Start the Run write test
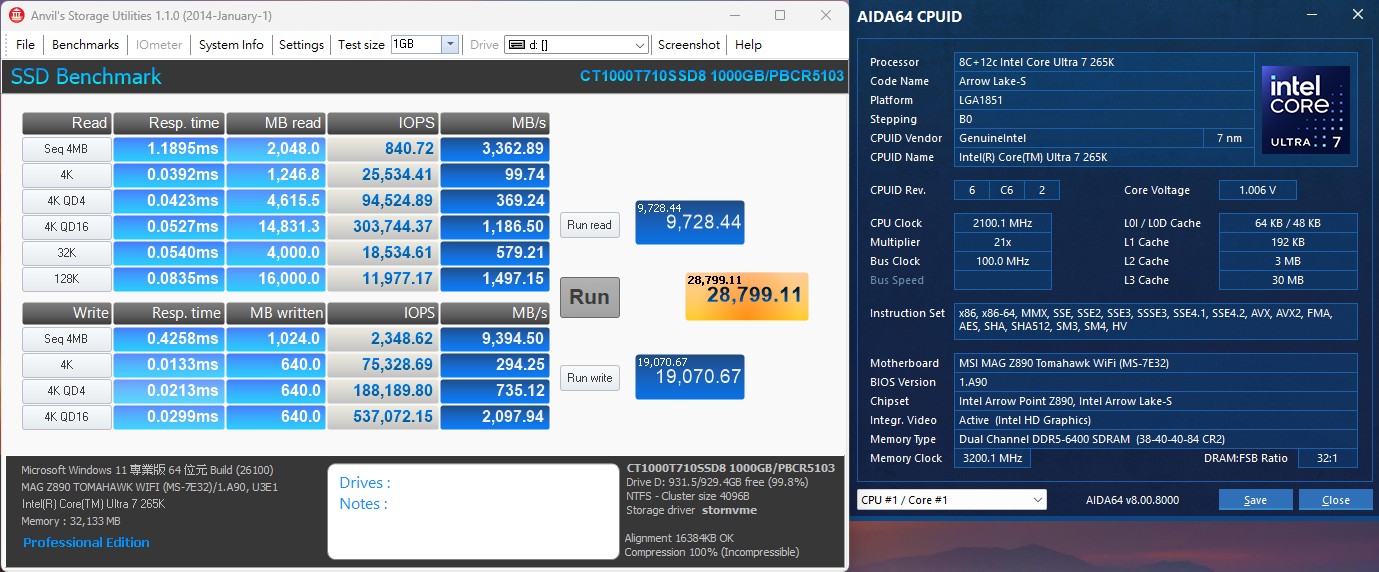 [589, 377]
